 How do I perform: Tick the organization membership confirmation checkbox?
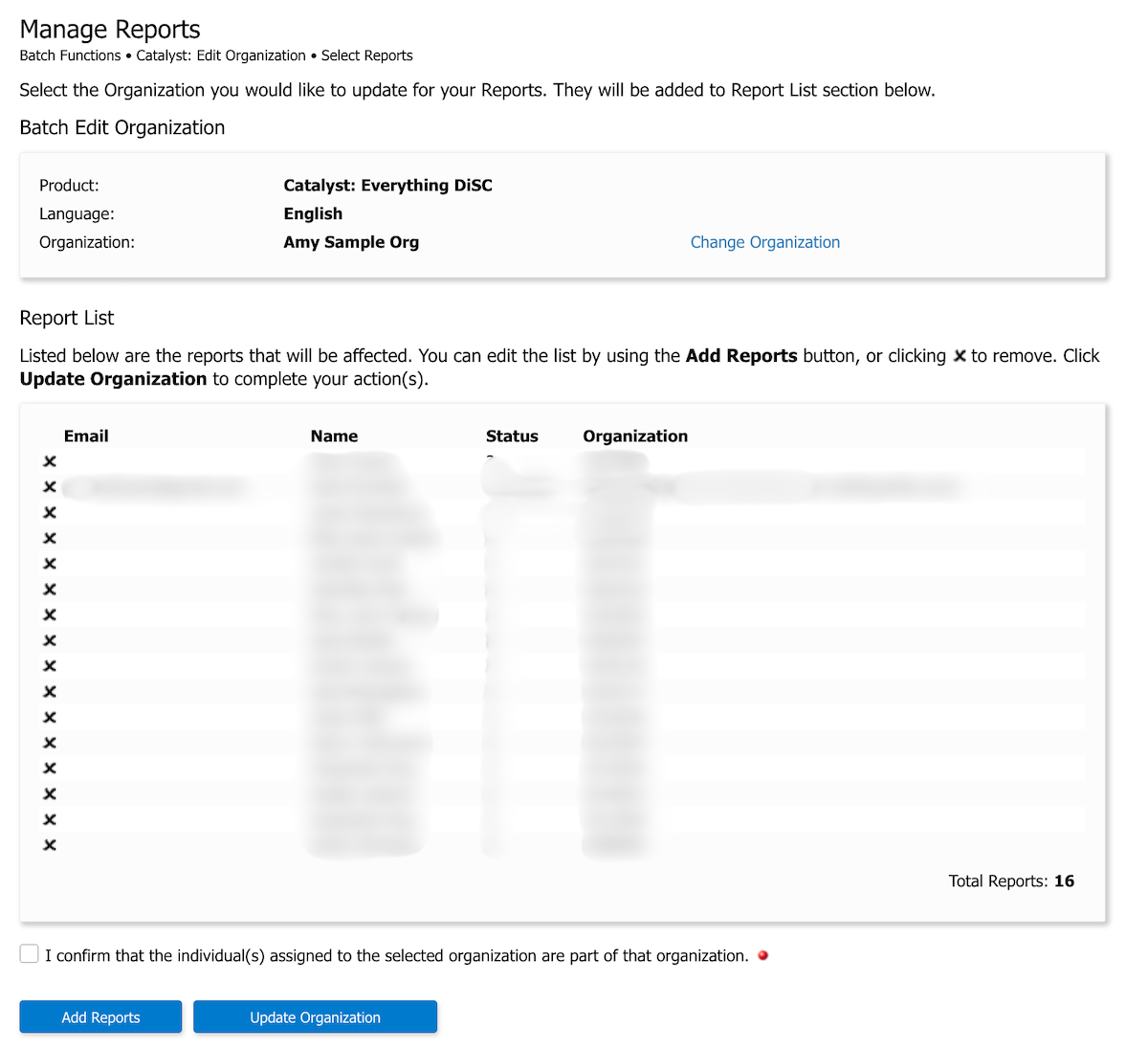[29, 954]
